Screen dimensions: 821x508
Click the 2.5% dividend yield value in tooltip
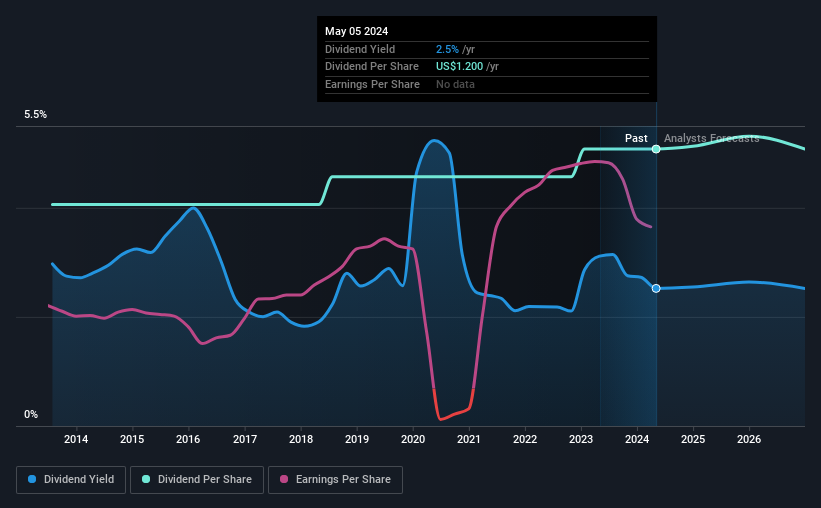point(447,49)
